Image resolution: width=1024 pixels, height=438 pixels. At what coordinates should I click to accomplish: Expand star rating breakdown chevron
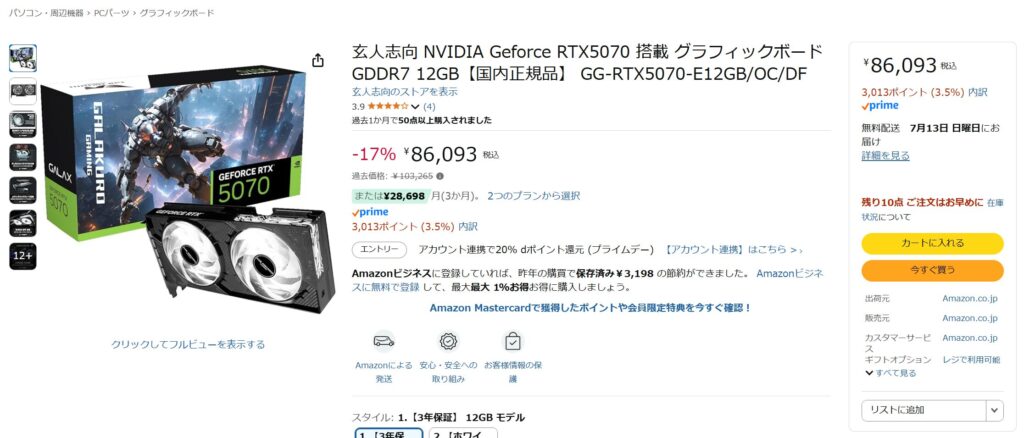coord(415,106)
